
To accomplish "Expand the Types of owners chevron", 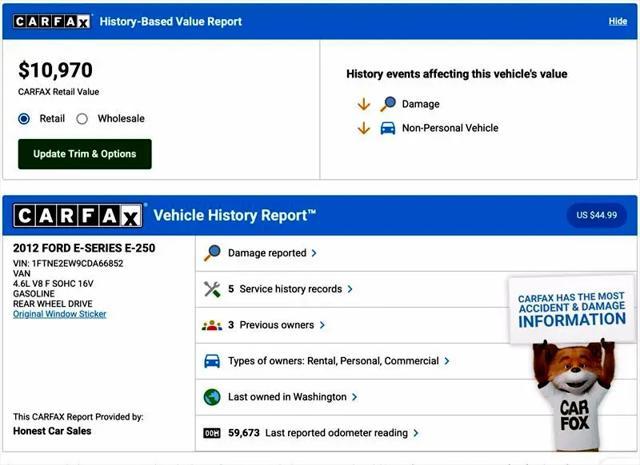I will 447,361.
